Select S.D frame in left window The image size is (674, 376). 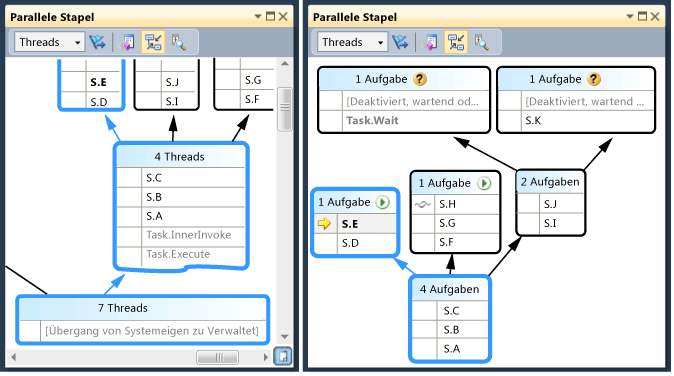point(91,101)
